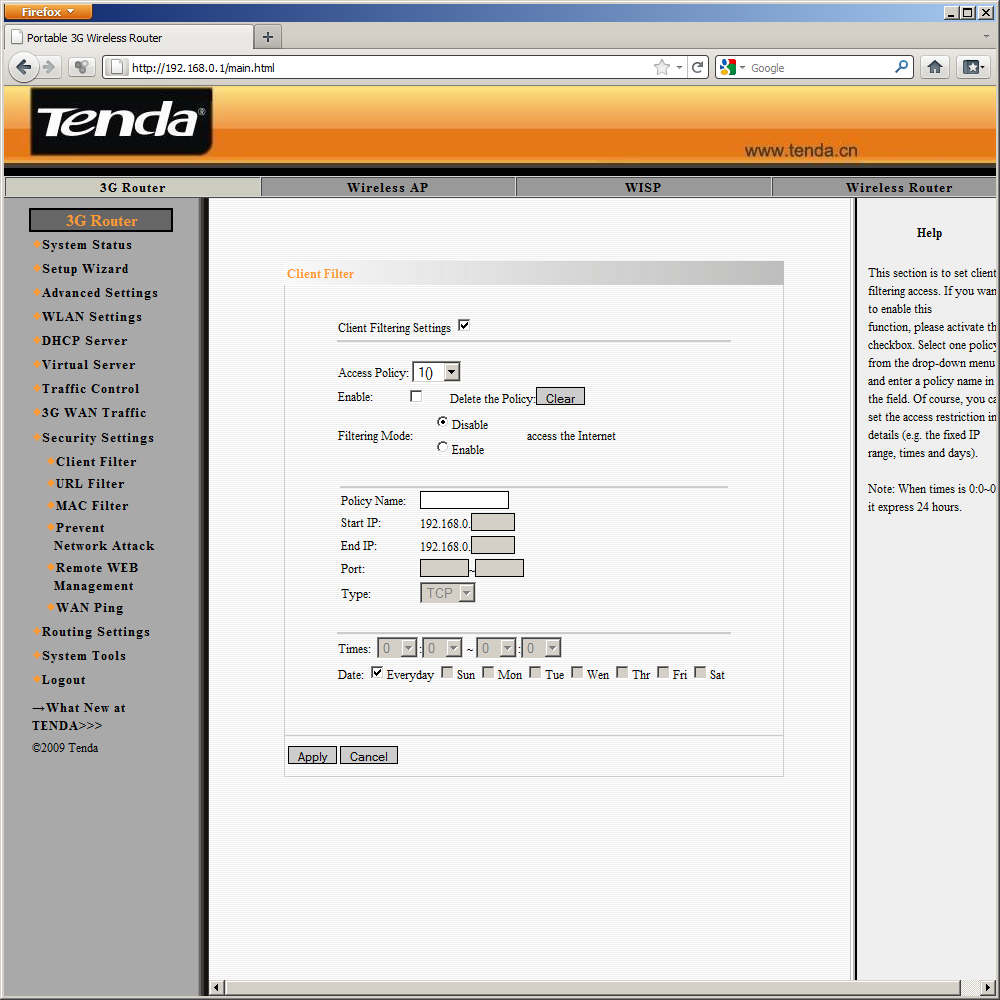This screenshot has width=1000, height=1000.
Task: Check the Mon day checkbox
Action: tap(488, 672)
